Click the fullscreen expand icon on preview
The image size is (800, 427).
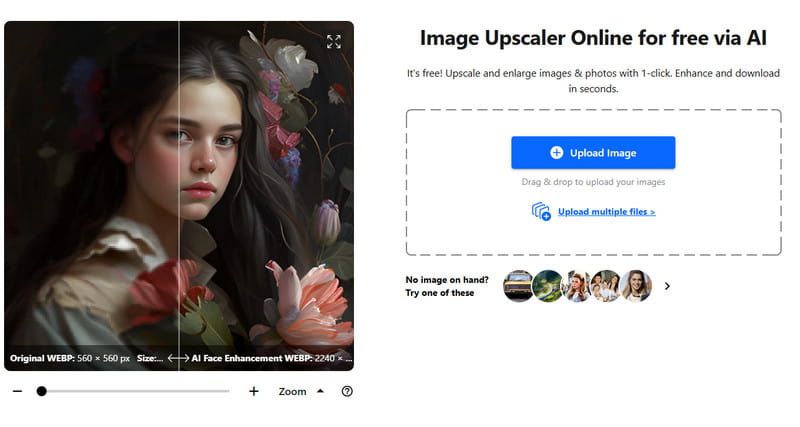click(x=334, y=41)
